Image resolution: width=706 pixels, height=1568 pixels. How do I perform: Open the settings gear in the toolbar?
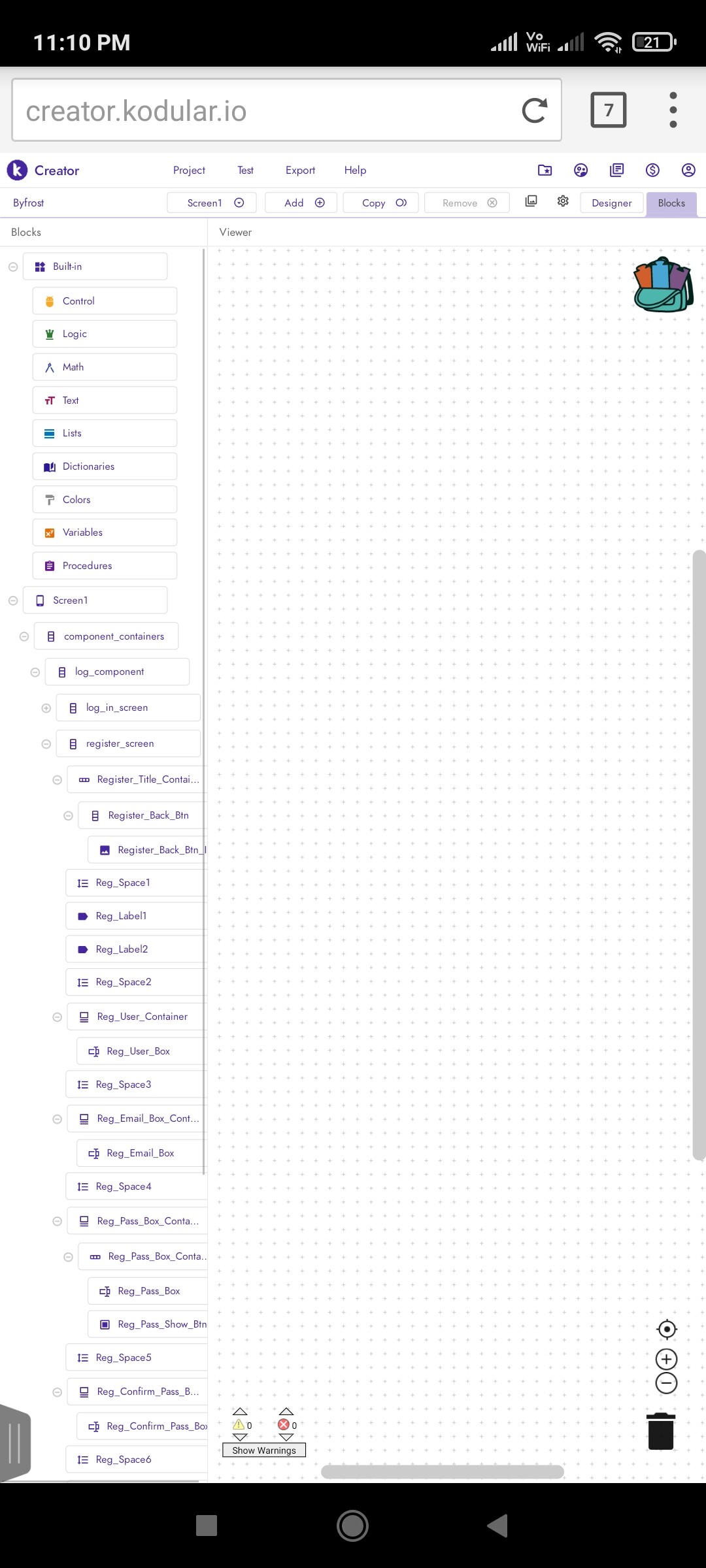pos(563,201)
